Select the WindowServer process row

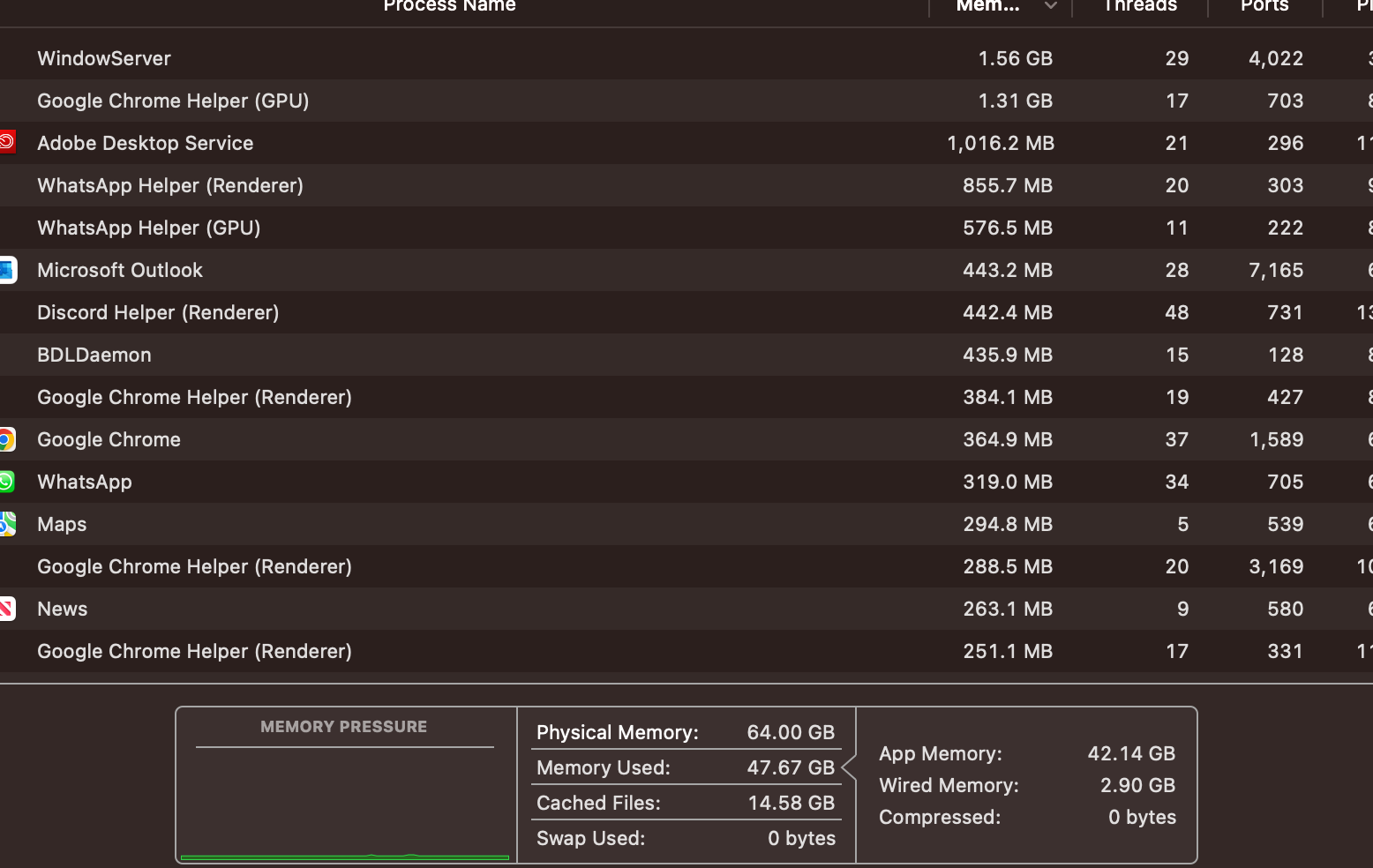tap(686, 58)
